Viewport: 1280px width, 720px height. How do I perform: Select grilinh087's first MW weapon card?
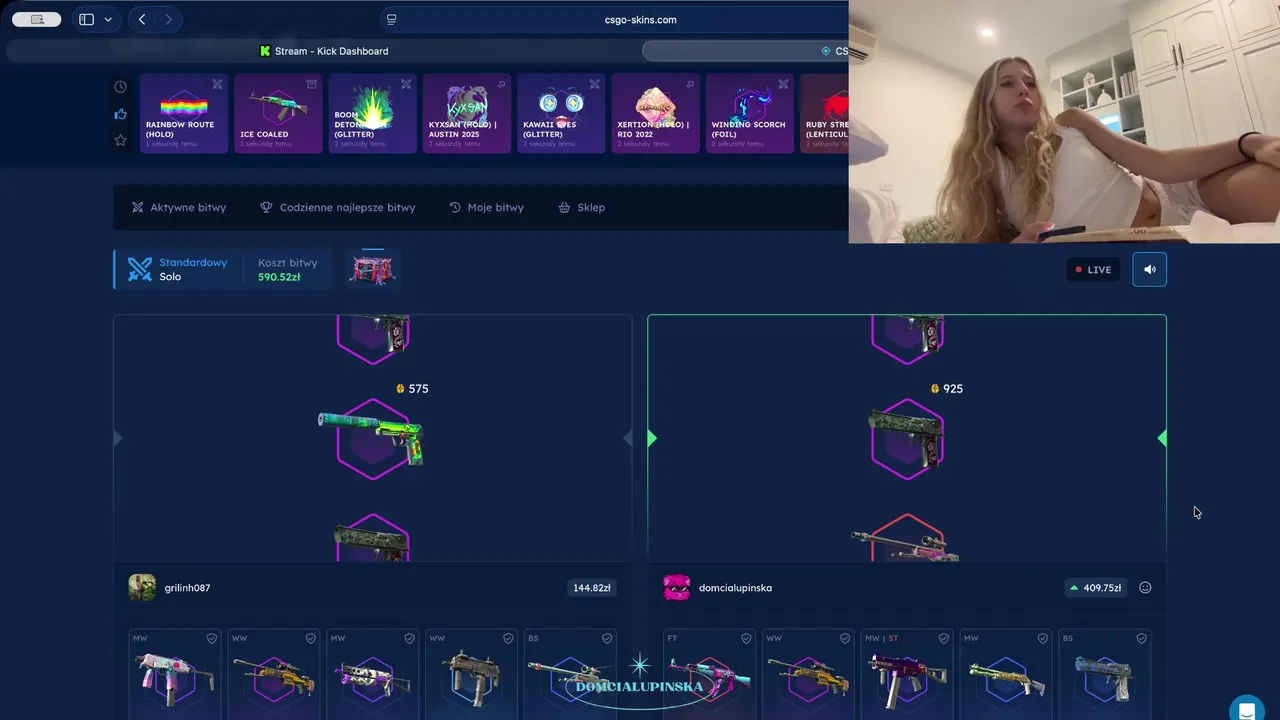pos(175,674)
